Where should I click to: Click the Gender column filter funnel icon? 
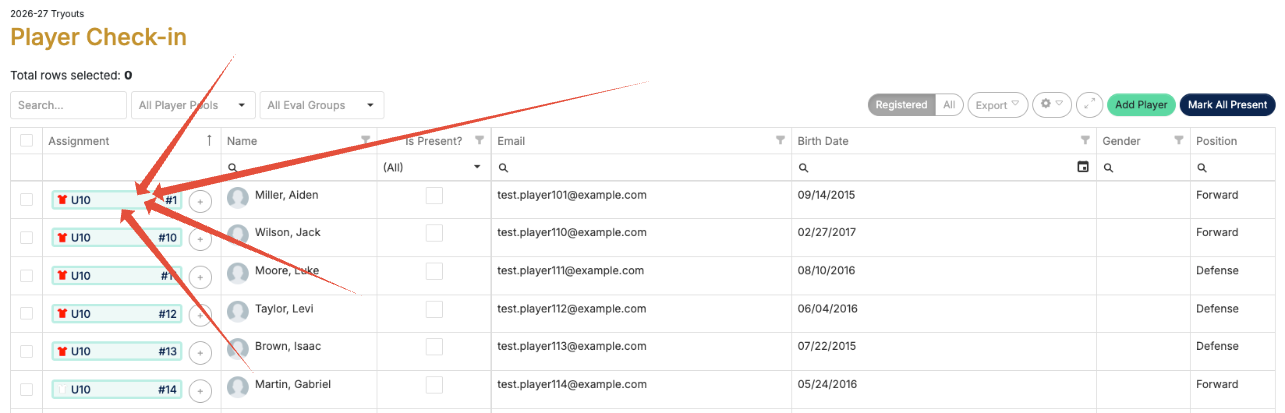click(1179, 141)
